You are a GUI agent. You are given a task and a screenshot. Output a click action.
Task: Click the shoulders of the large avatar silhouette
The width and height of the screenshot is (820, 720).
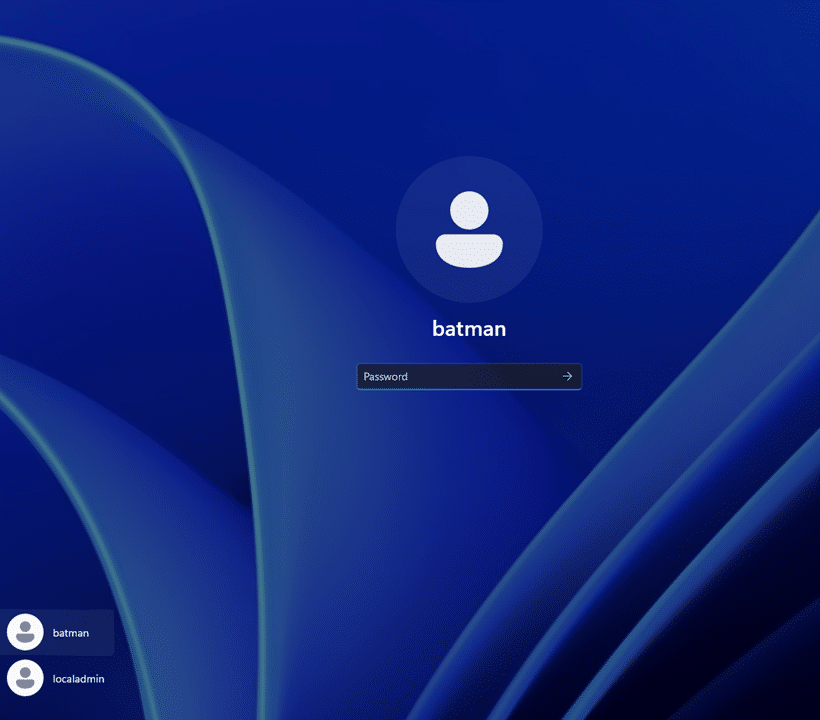pos(469,250)
